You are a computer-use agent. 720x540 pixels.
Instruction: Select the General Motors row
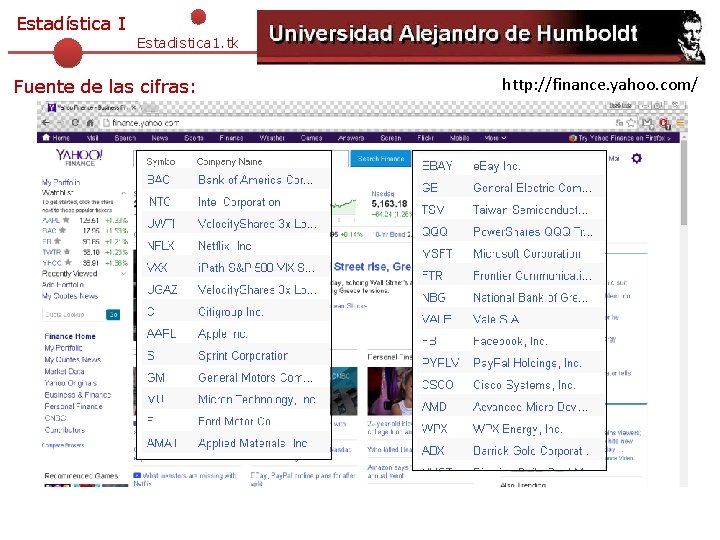point(234,377)
